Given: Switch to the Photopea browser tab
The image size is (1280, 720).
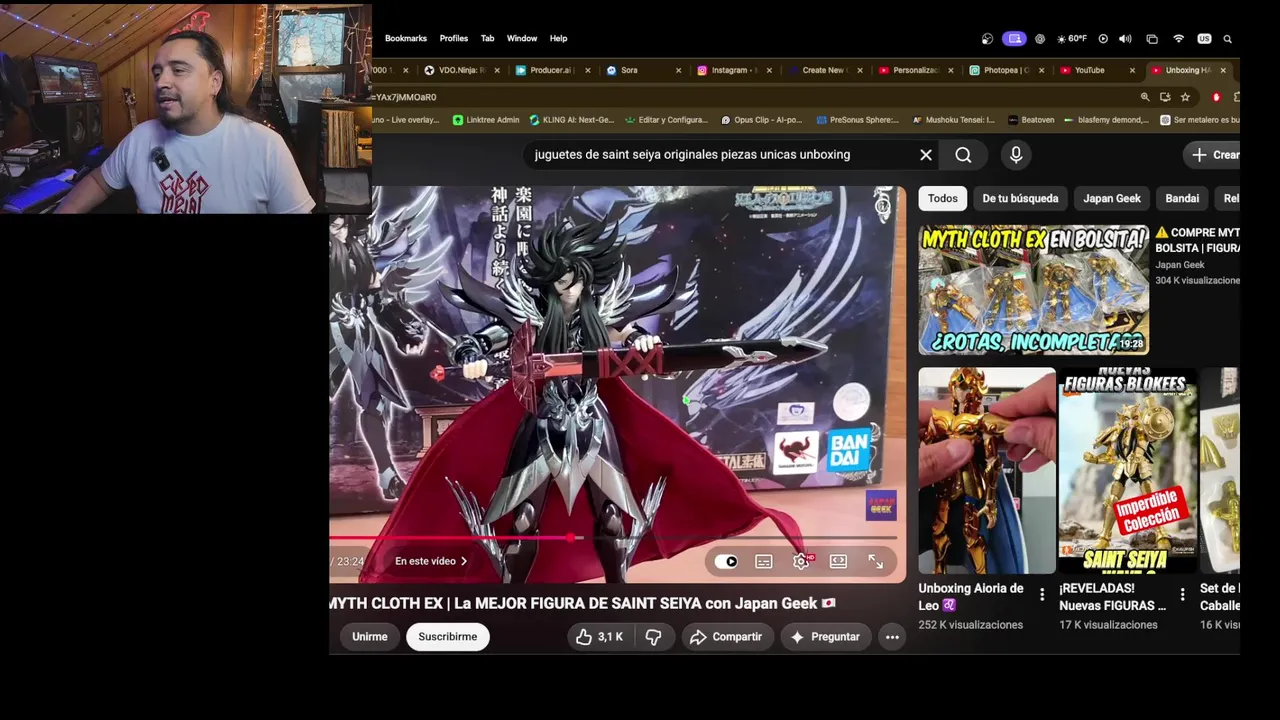Looking at the screenshot, I should coord(1005,70).
